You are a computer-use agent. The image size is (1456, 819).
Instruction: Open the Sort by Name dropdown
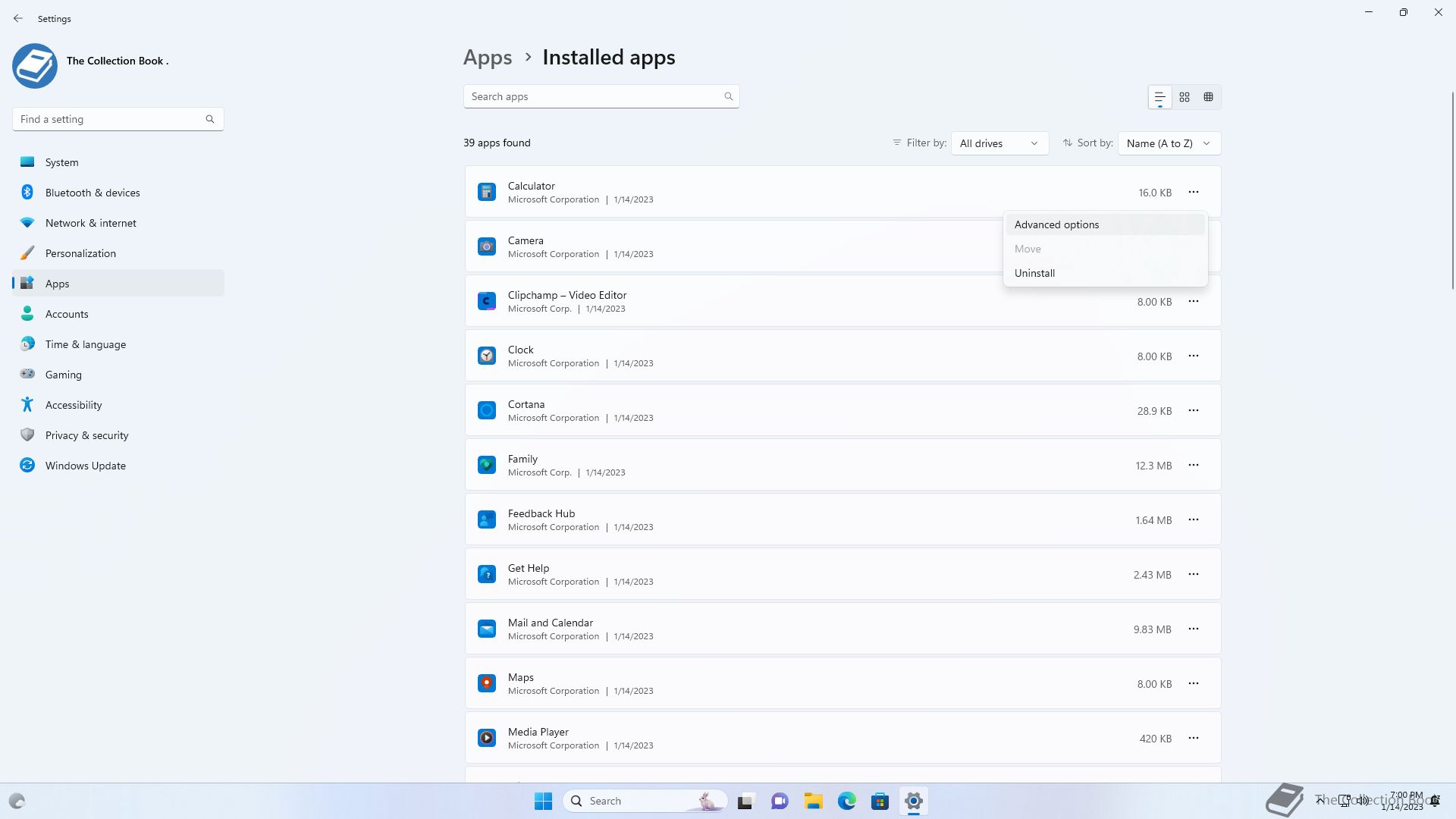point(1169,143)
